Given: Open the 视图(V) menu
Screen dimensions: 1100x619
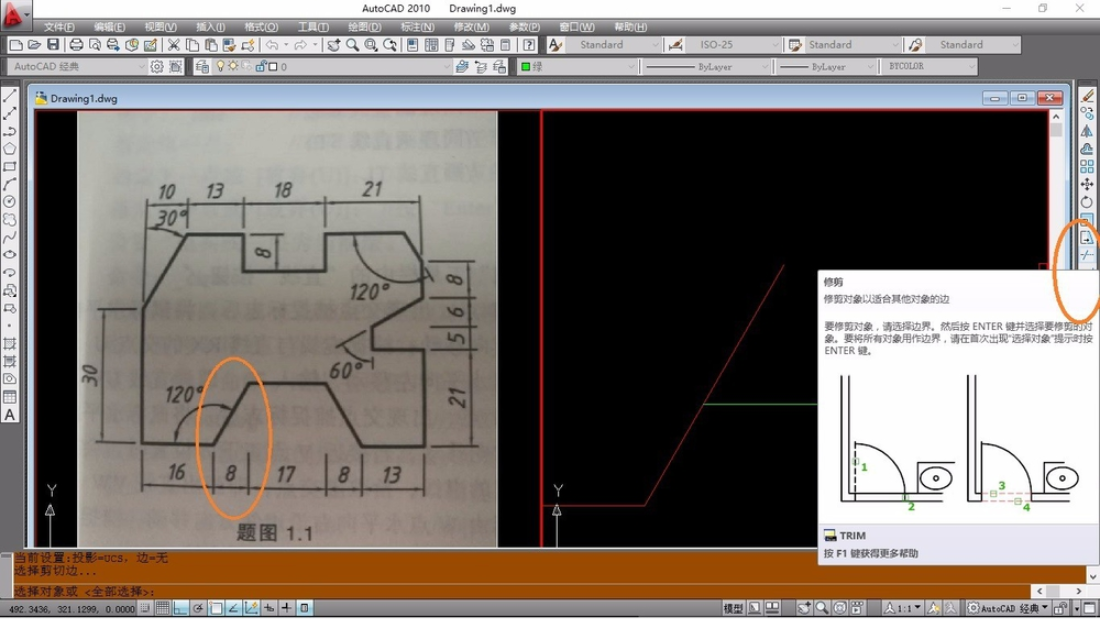Looking at the screenshot, I should [x=161, y=27].
